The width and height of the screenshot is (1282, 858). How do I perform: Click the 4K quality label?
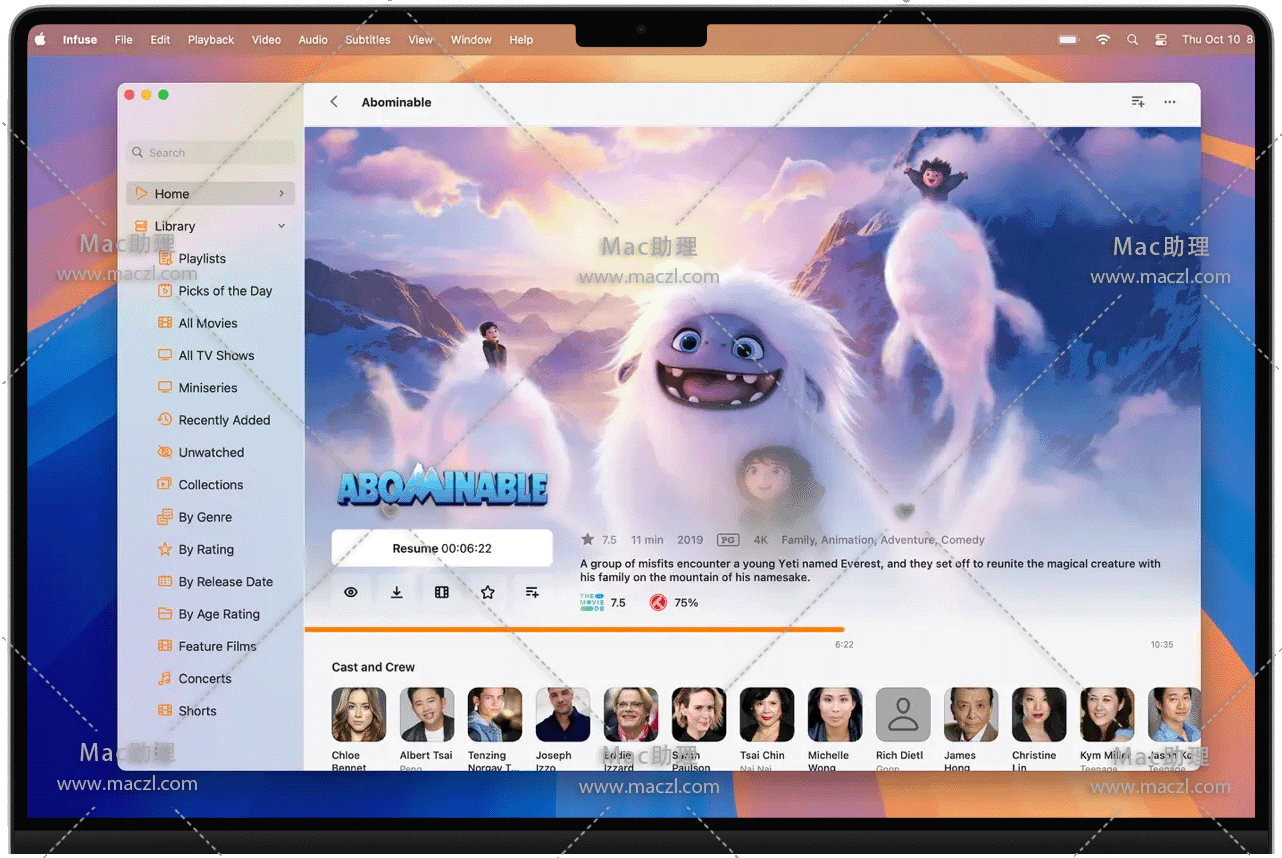pos(761,540)
